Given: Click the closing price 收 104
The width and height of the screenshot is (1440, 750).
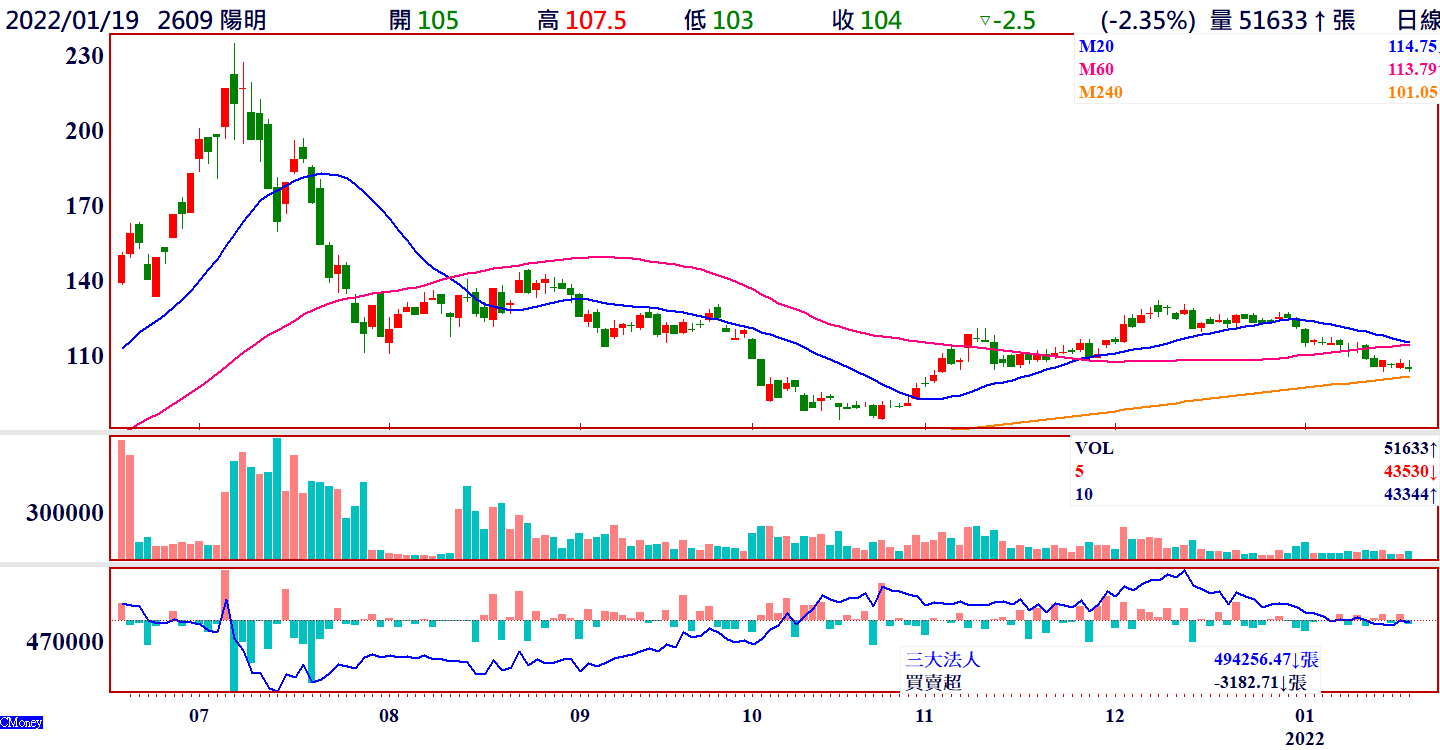Looking at the screenshot, I should (x=866, y=21).
